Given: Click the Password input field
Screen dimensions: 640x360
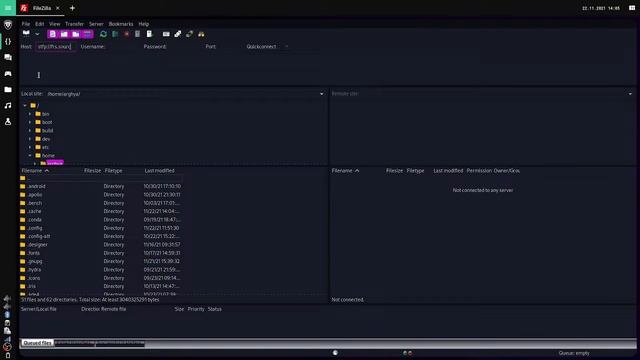Looking at the screenshot, I should coord(184,47).
